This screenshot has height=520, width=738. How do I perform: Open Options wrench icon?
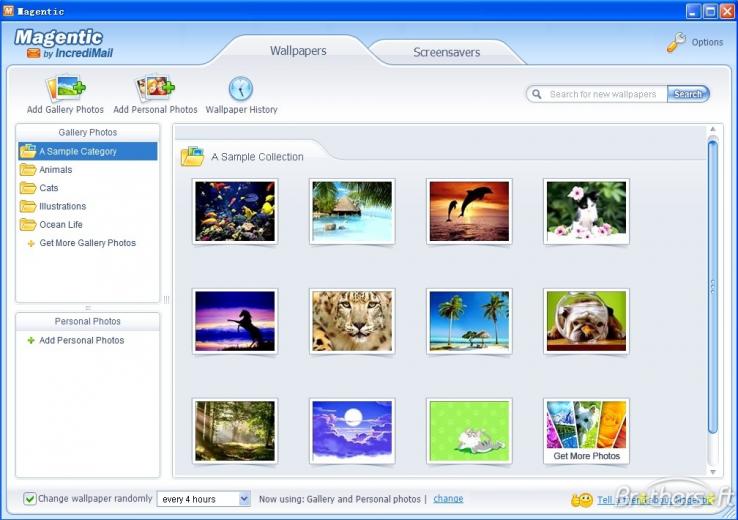coord(676,42)
